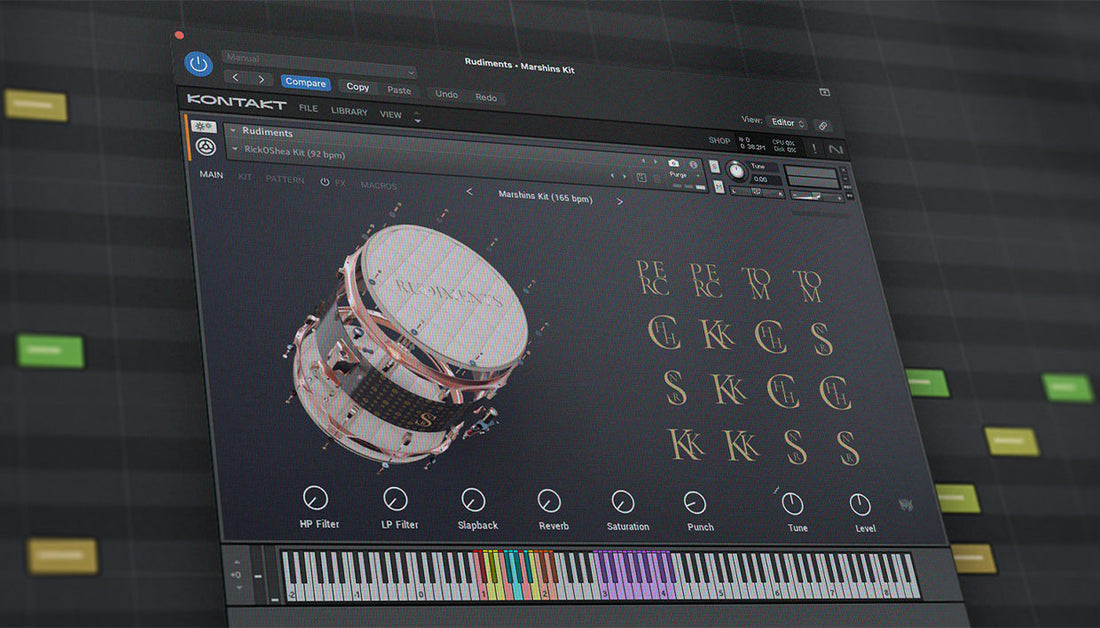Image resolution: width=1100 pixels, height=628 pixels.
Task: Switch to the MACROS tab
Action: [x=379, y=185]
